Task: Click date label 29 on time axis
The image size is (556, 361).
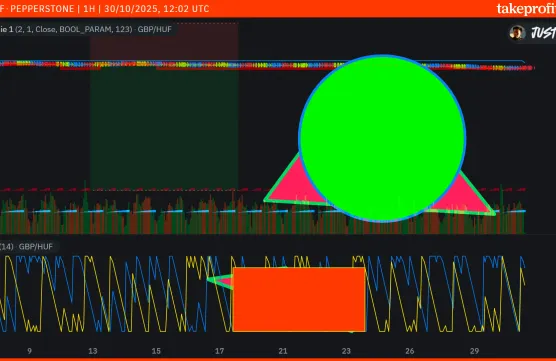Action: [474, 351]
